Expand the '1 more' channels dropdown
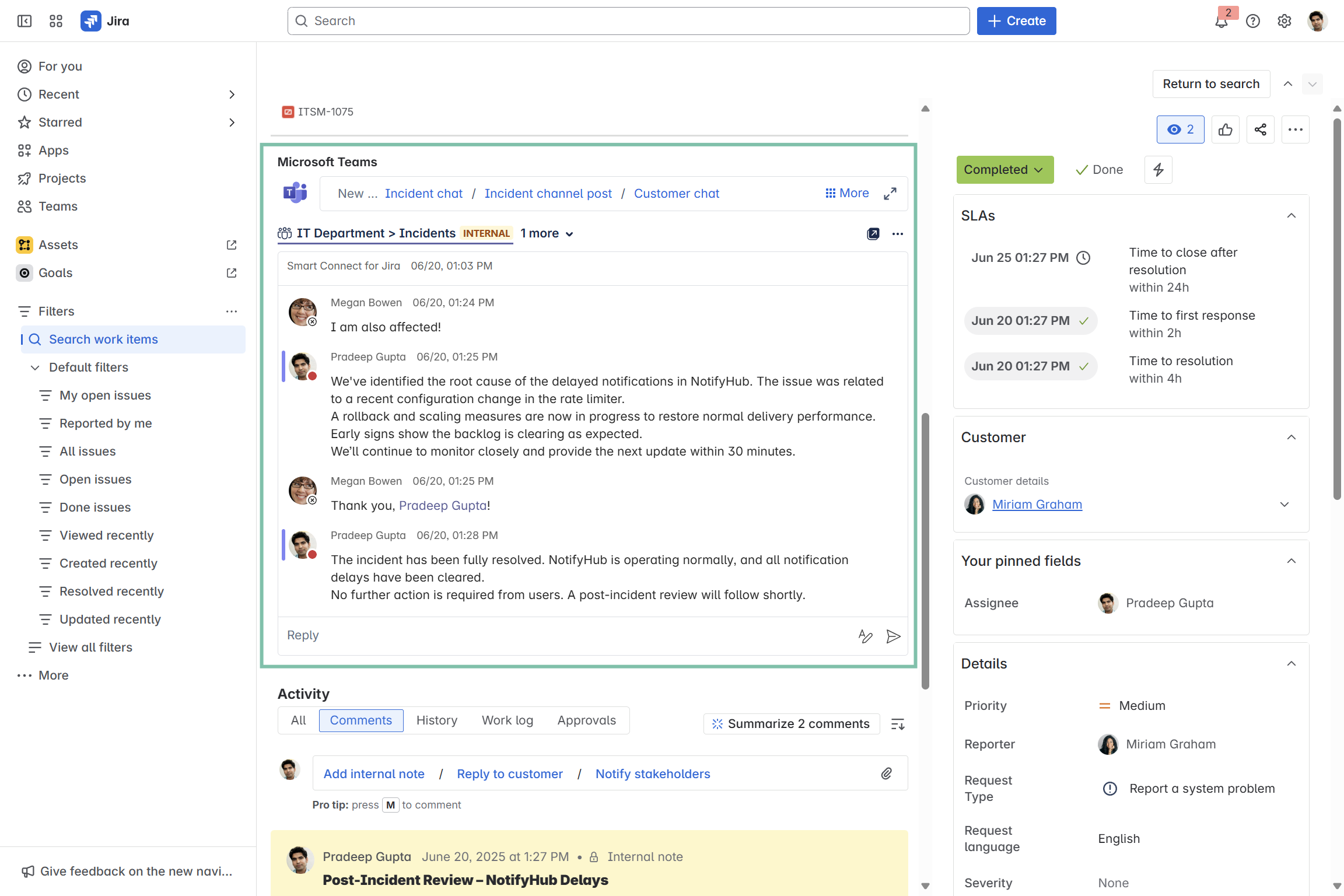This screenshot has width=1344, height=896. [x=547, y=233]
